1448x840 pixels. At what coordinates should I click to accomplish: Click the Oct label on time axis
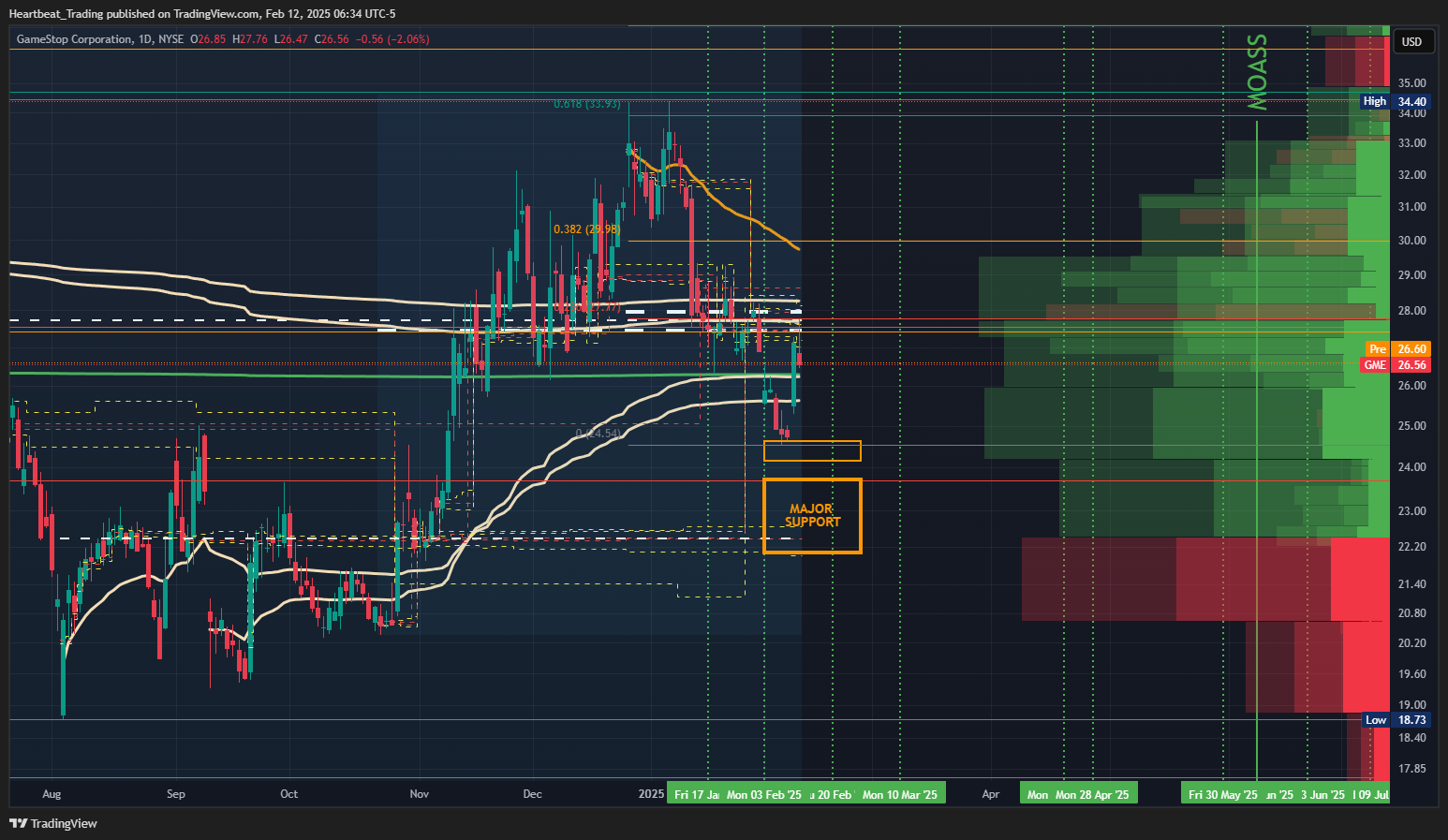tap(289, 794)
